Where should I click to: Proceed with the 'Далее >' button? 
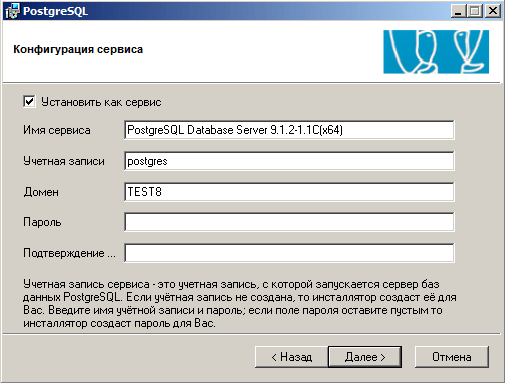tap(365, 357)
